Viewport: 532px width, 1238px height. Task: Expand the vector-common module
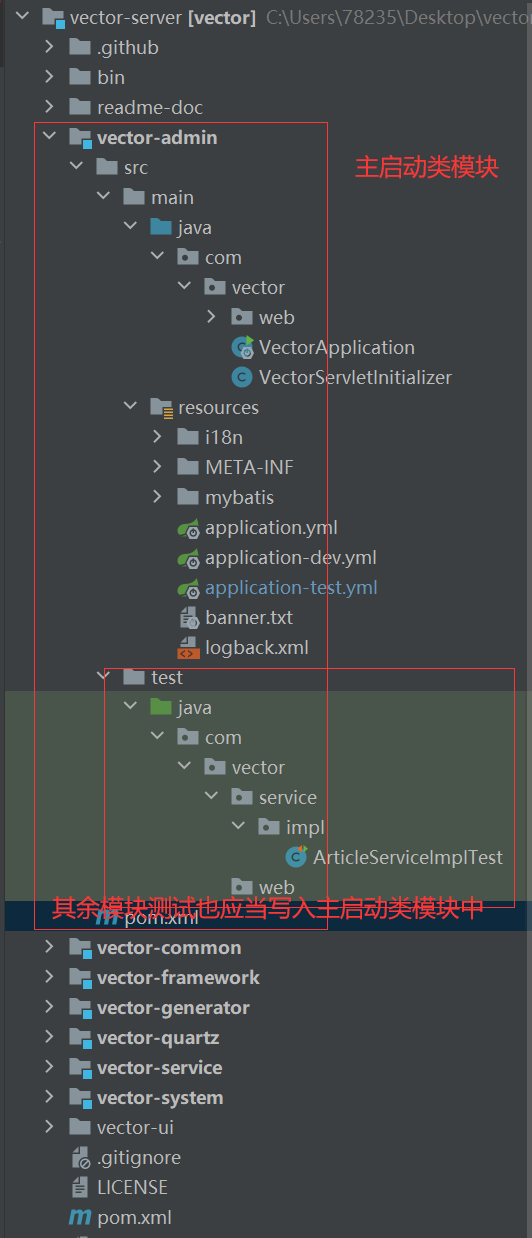(49, 948)
